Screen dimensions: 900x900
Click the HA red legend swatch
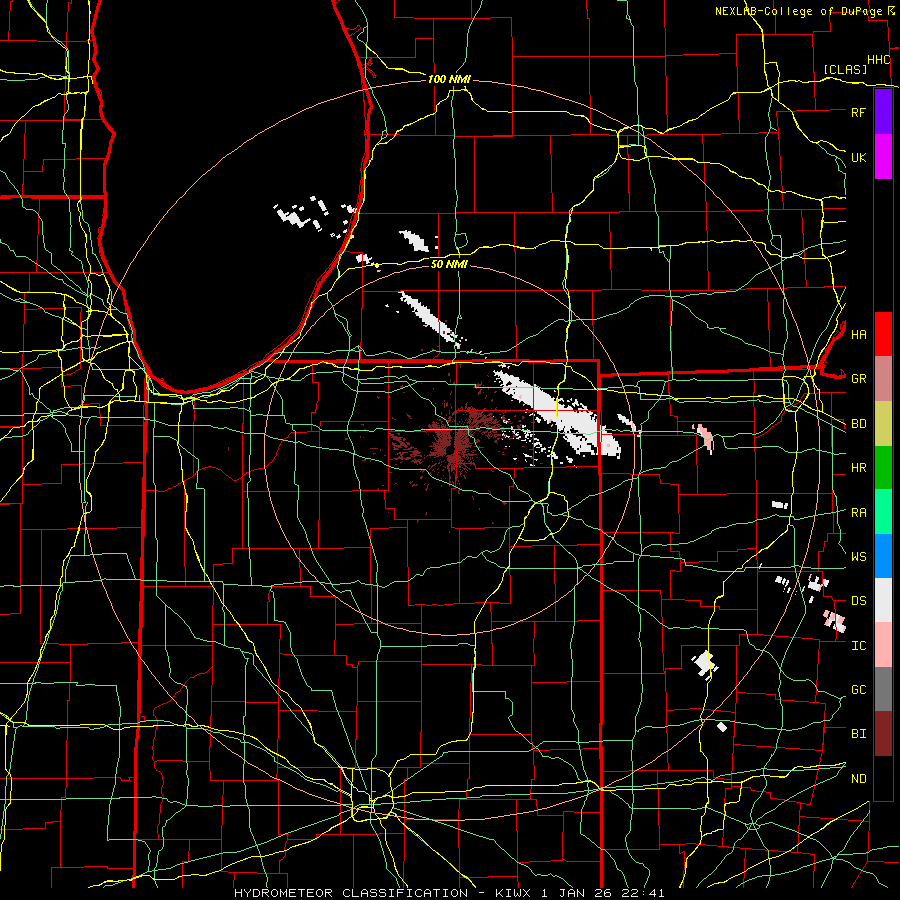pos(883,334)
